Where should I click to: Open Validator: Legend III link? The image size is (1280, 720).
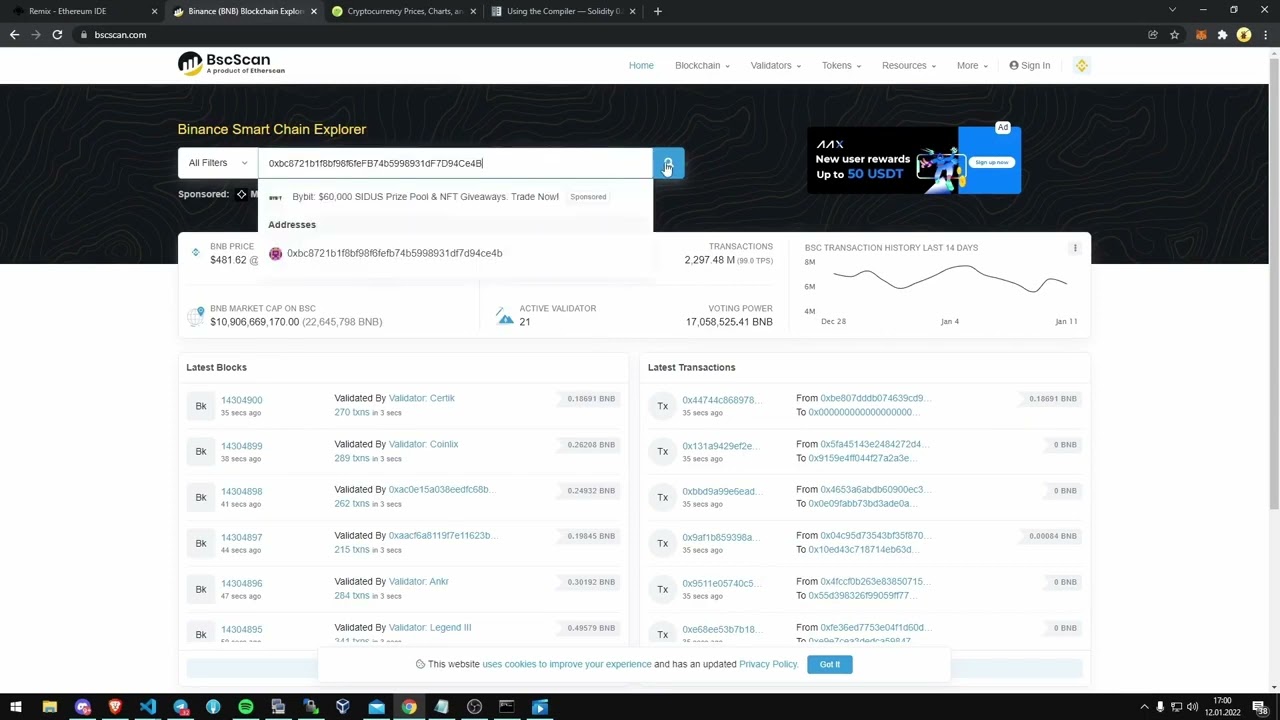(430, 628)
